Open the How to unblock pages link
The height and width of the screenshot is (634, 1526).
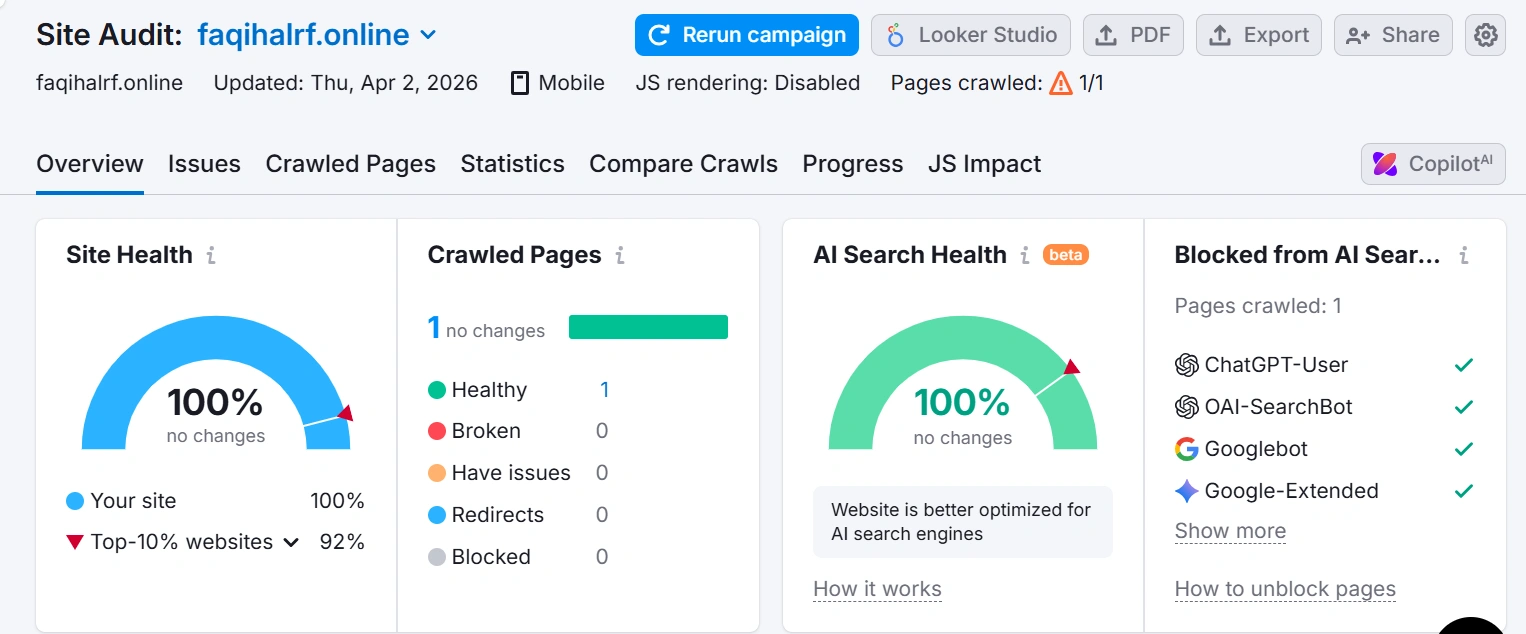(x=1284, y=589)
